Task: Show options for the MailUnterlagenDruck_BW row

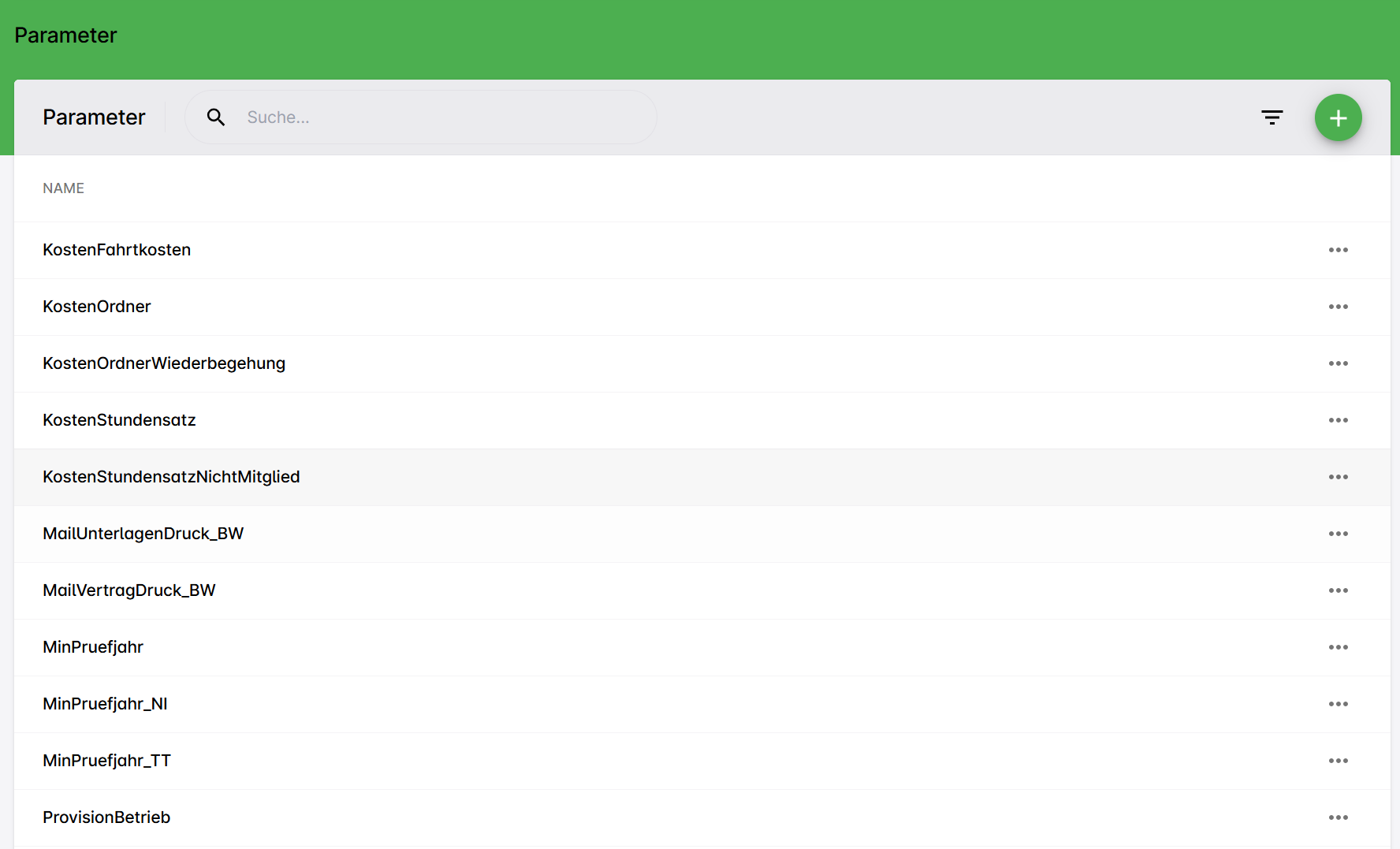Action: (1338, 534)
